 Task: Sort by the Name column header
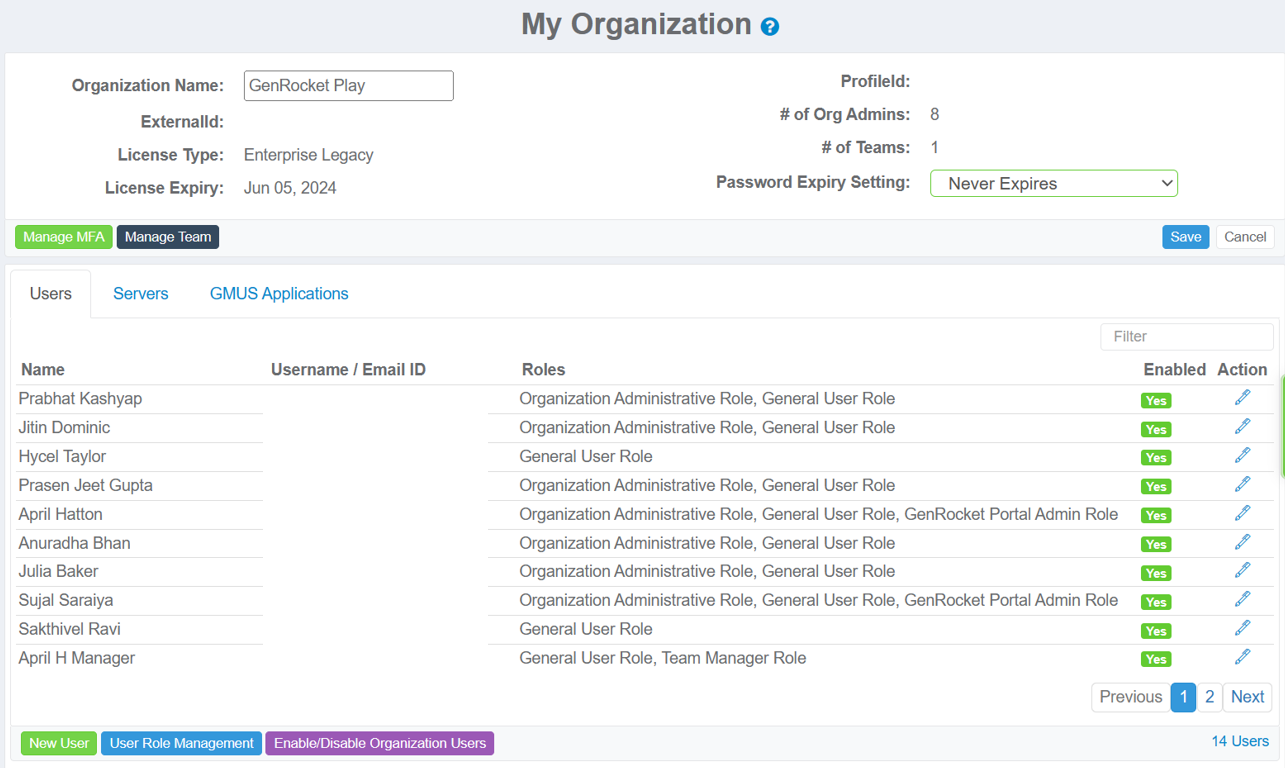pyautogui.click(x=43, y=370)
